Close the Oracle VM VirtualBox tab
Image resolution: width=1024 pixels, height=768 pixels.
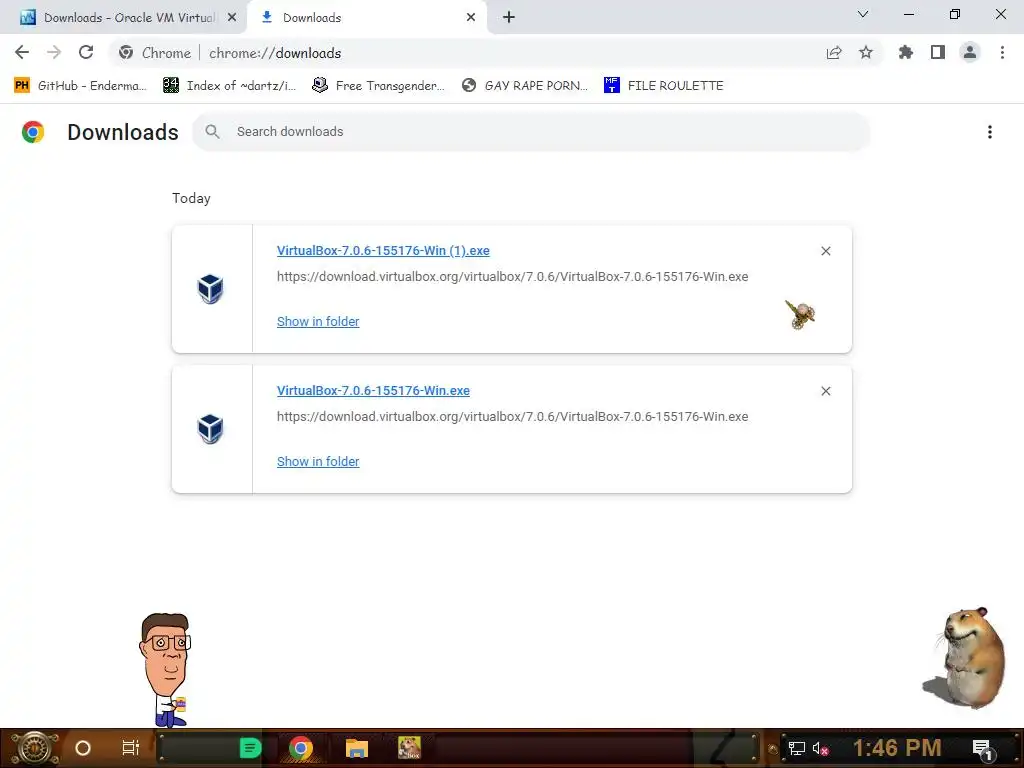232,18
